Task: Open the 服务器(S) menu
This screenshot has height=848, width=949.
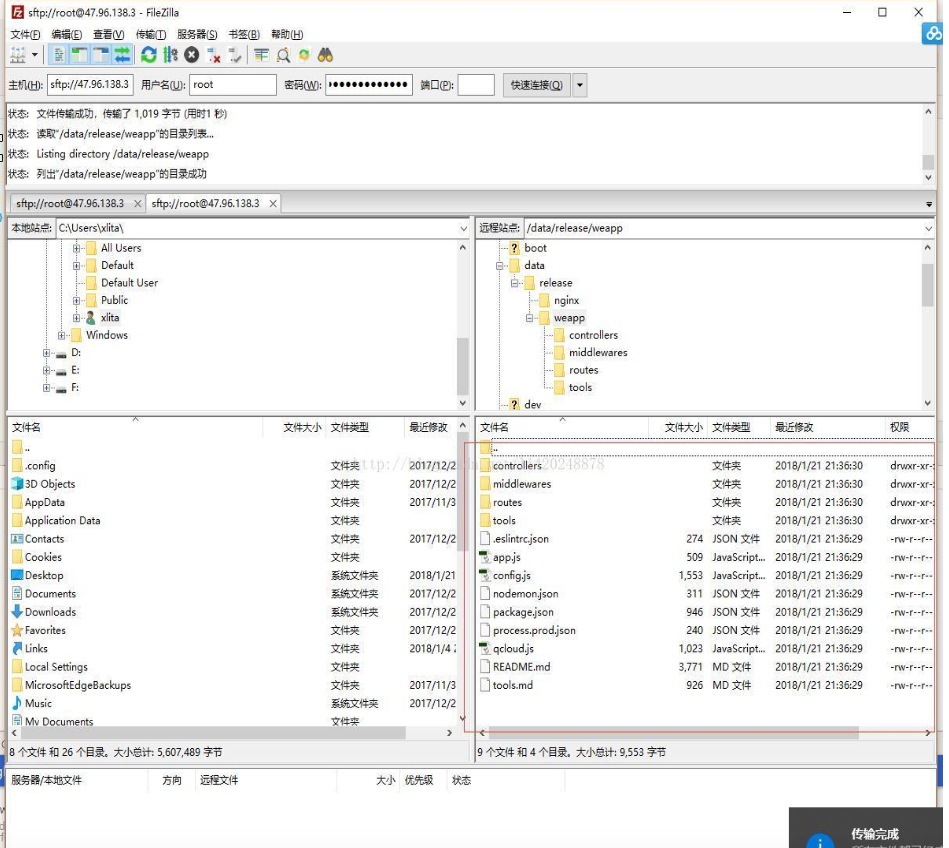Action: tap(197, 35)
